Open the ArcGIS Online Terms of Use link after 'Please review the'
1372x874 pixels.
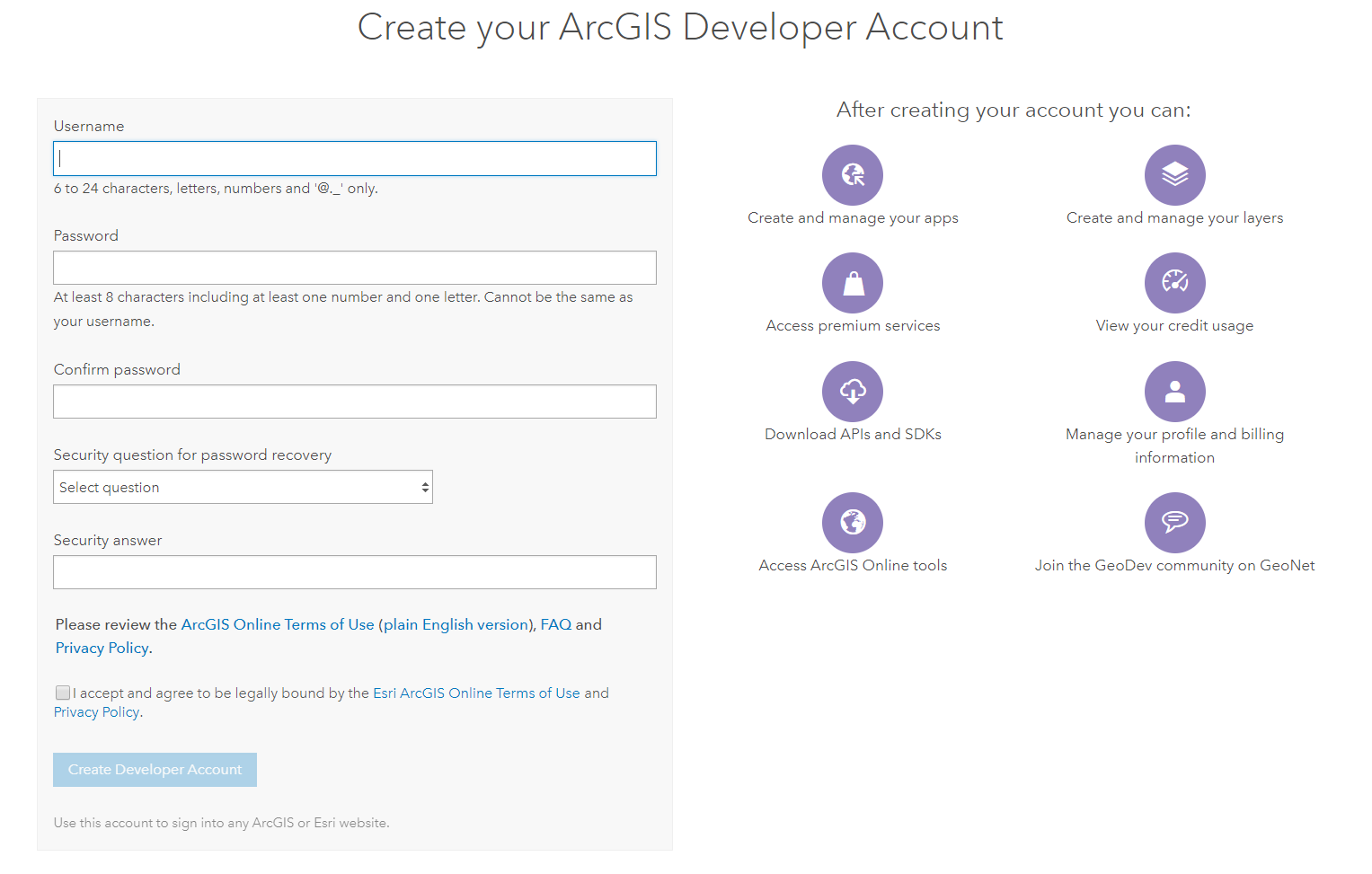tap(278, 624)
